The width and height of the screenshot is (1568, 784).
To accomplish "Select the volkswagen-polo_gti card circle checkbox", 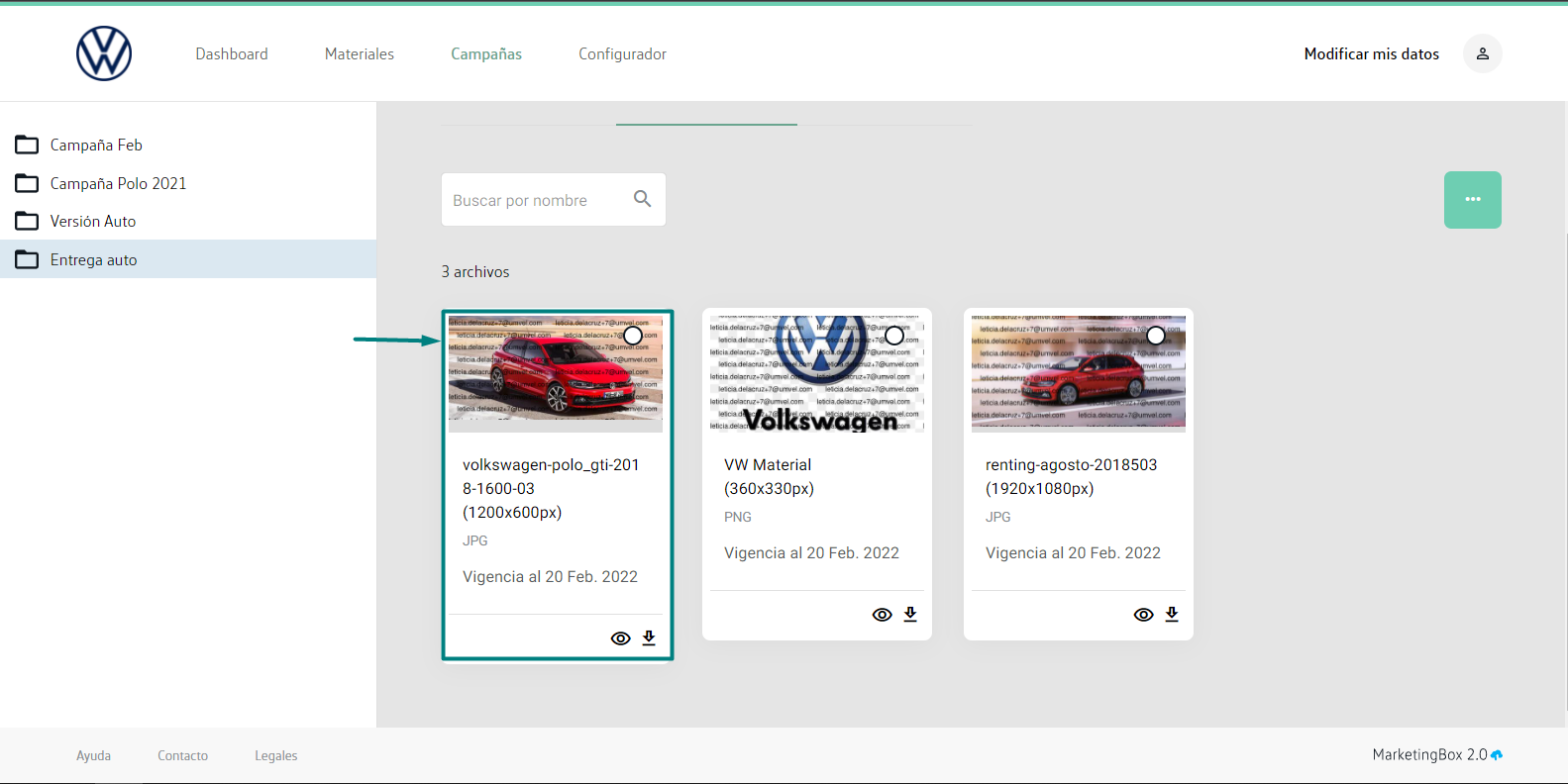I will tap(633, 336).
